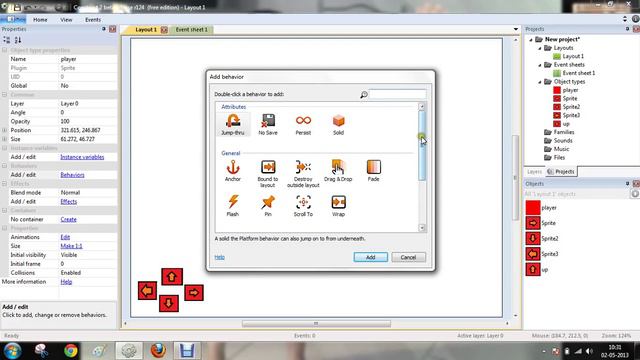640x360 pixels.
Task: Select the Anchor behavior icon
Action: [233, 167]
